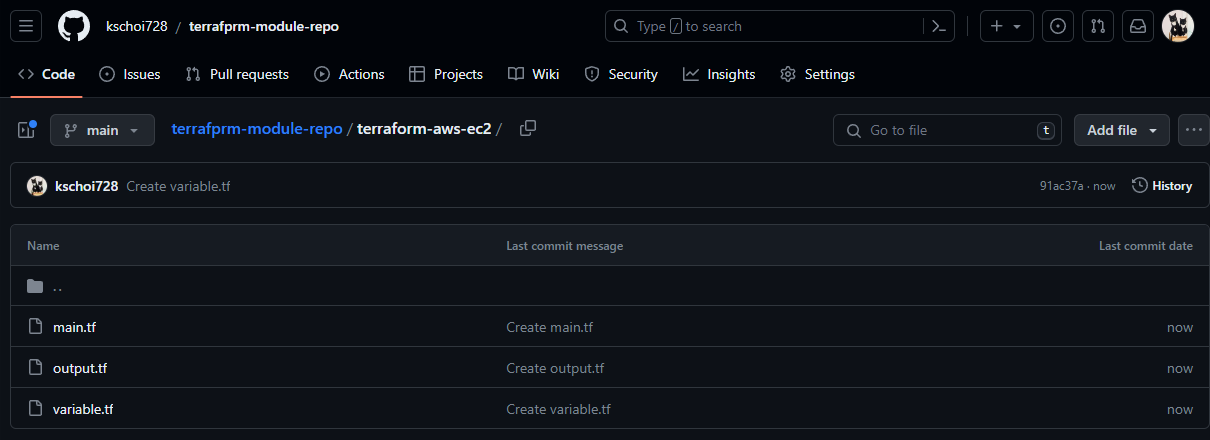Screen dimensions: 1210x440
Task: Switch to the Security tab
Action: pyautogui.click(x=621, y=74)
